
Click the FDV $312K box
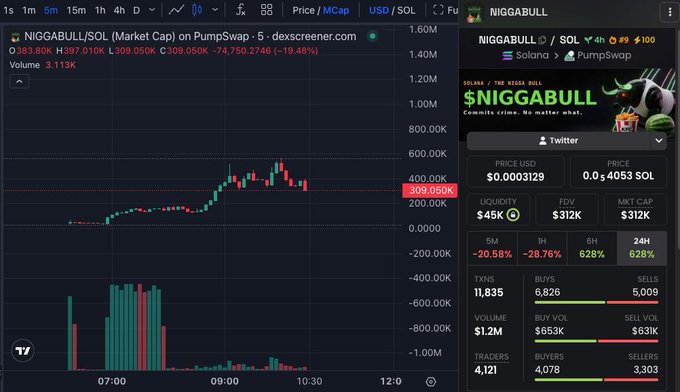[567, 209]
